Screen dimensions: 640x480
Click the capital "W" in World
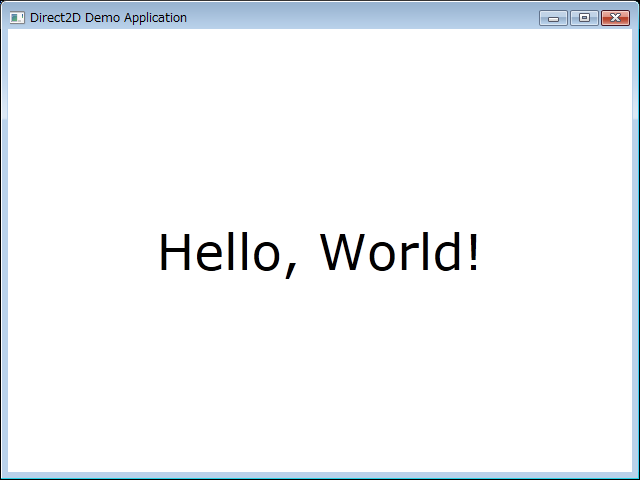347,252
